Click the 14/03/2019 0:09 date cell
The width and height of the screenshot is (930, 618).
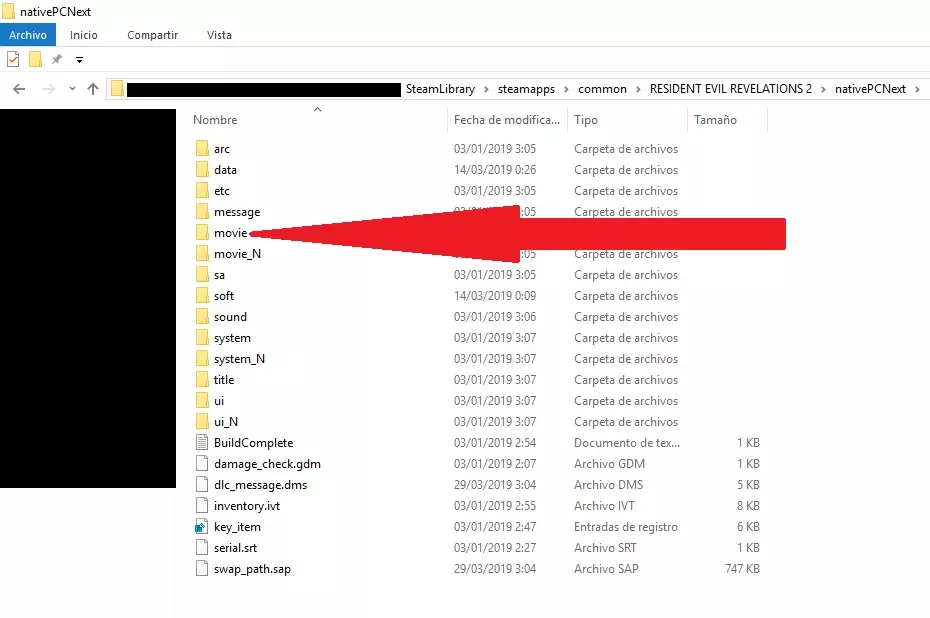(495, 295)
